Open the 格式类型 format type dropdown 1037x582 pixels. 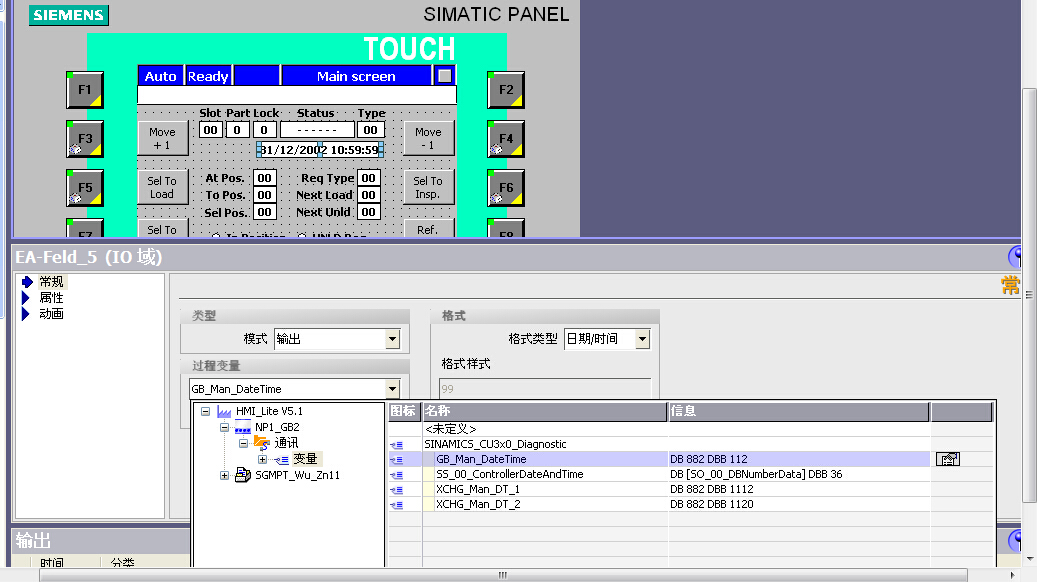coord(642,339)
